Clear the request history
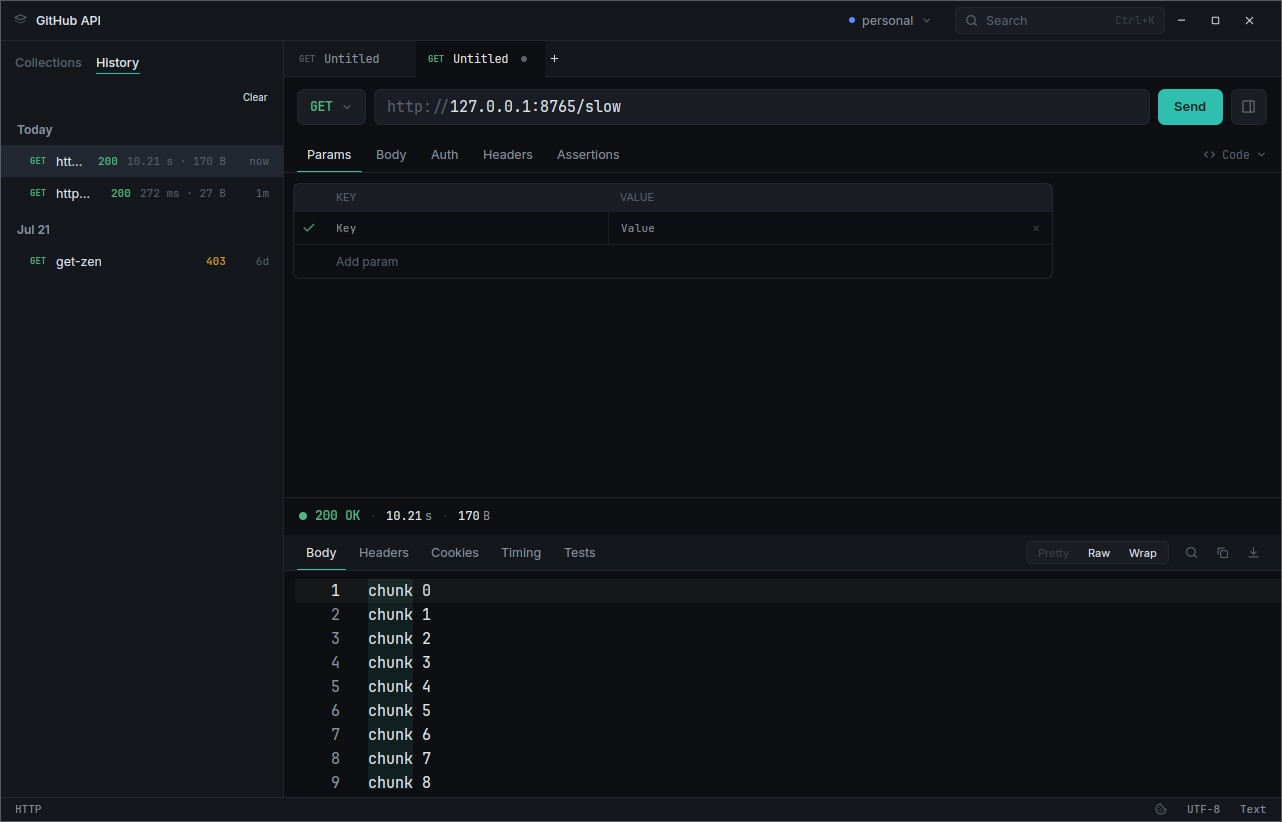Image resolution: width=1282 pixels, height=822 pixels. 255,97
